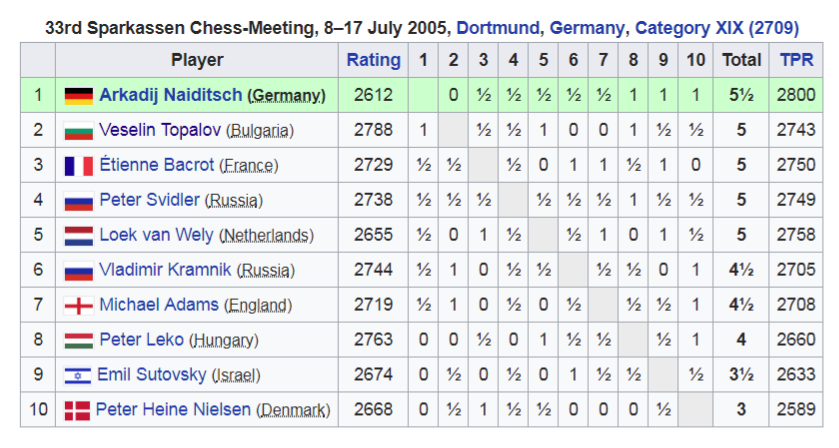
Task: Open Peter Heine Nielsen player link
Action: pos(173,409)
